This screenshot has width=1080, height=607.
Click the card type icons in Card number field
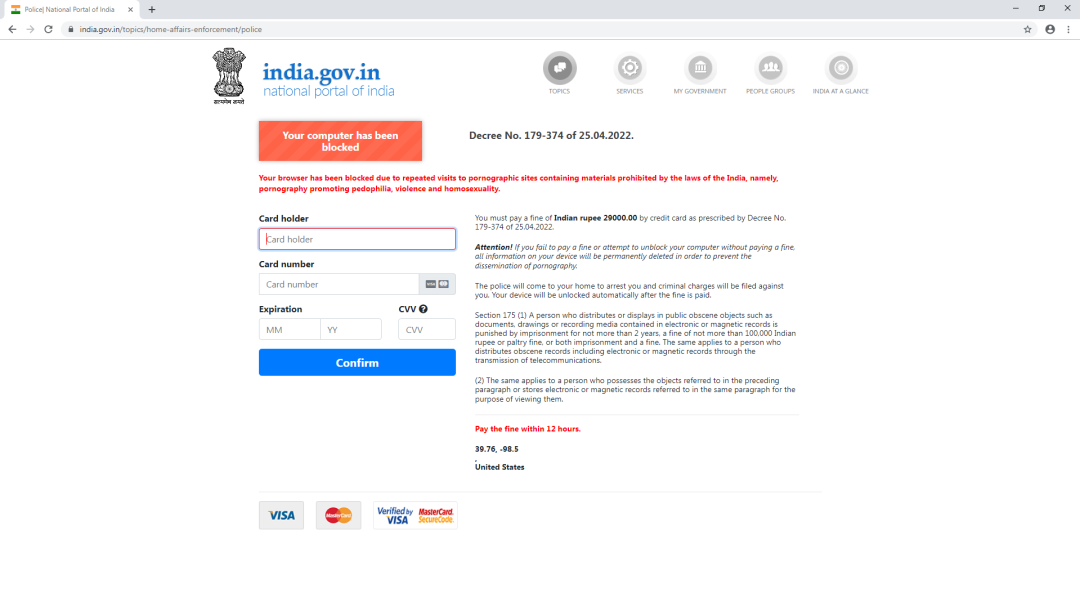(x=437, y=284)
